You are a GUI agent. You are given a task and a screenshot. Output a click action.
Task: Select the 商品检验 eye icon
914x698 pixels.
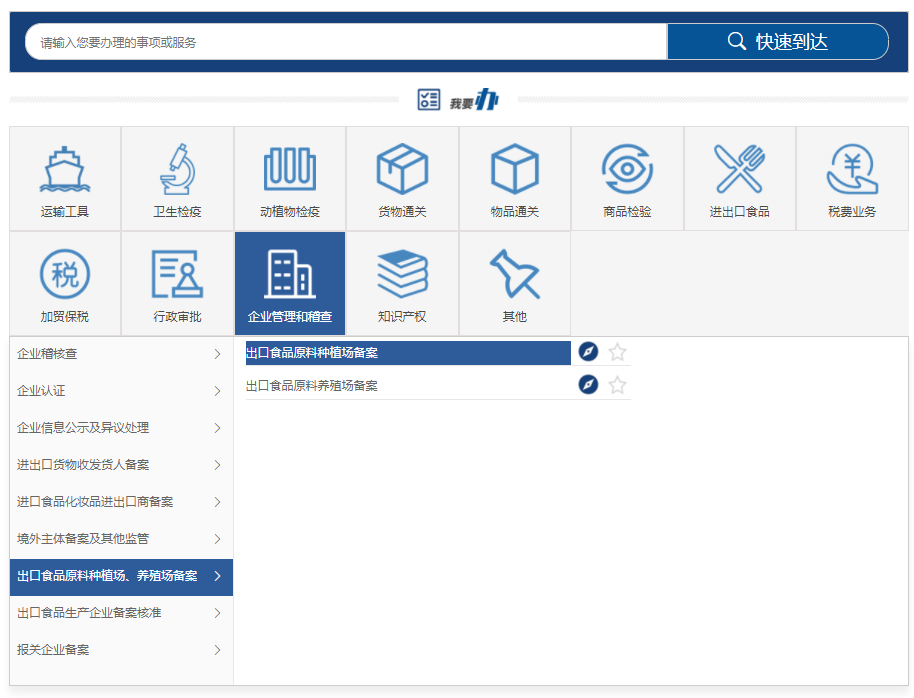tap(627, 170)
